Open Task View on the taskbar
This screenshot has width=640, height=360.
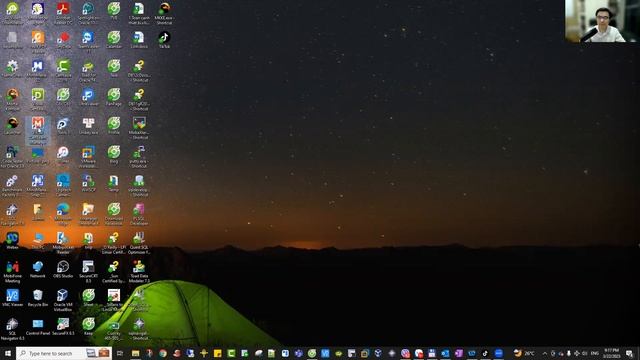(x=120, y=353)
